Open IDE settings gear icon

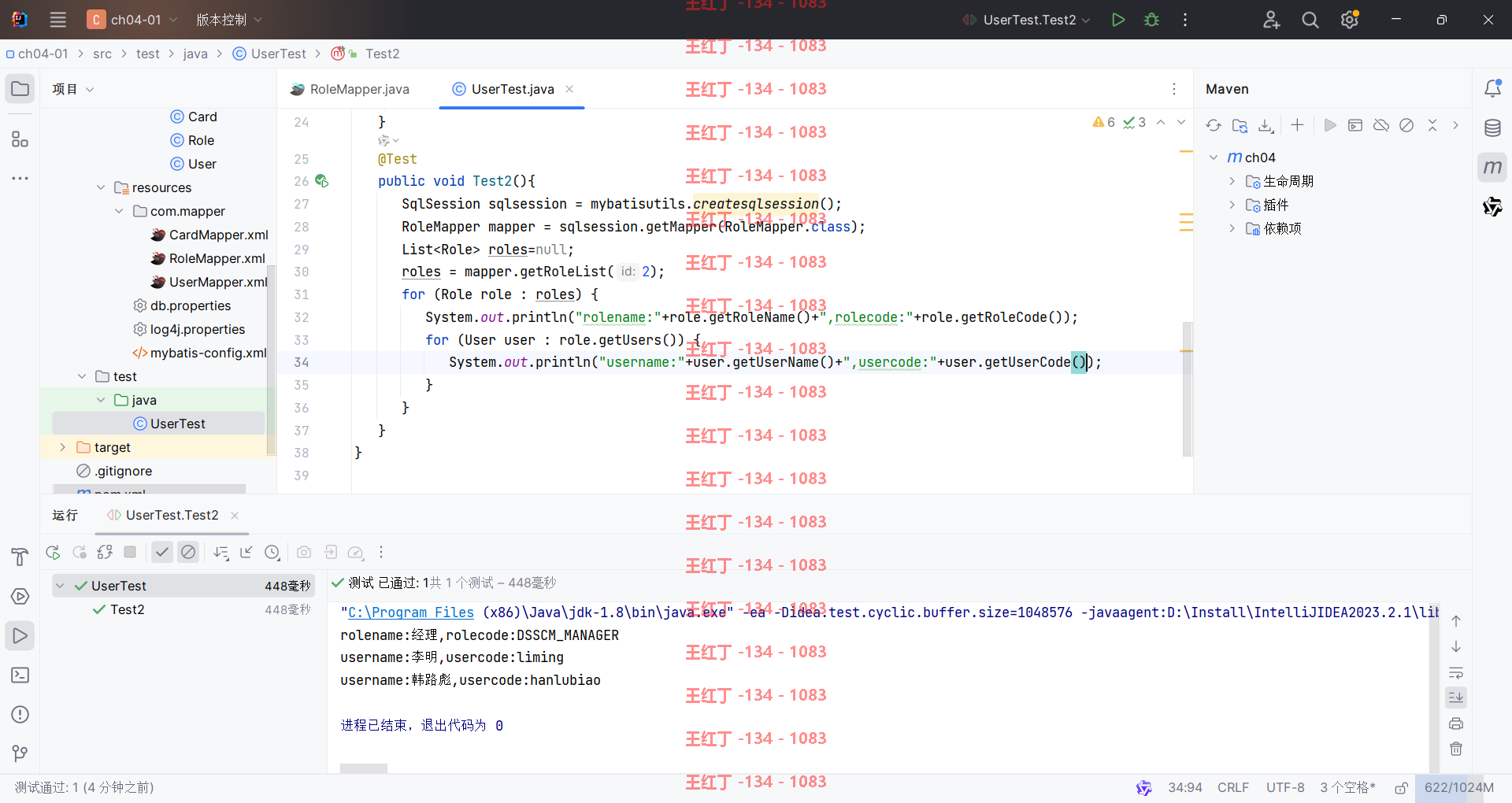coord(1349,20)
